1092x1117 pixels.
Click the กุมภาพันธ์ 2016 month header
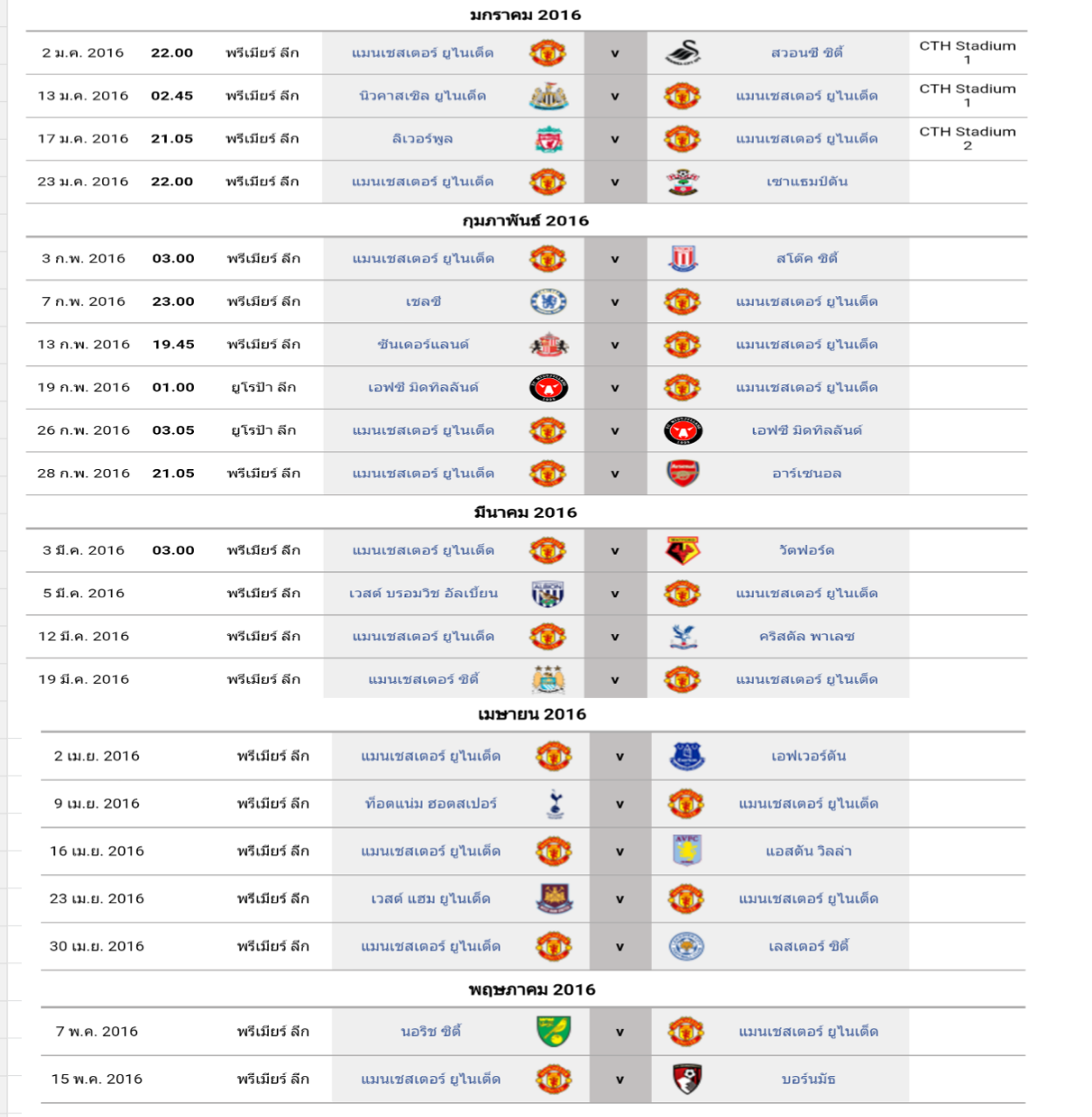526,221
